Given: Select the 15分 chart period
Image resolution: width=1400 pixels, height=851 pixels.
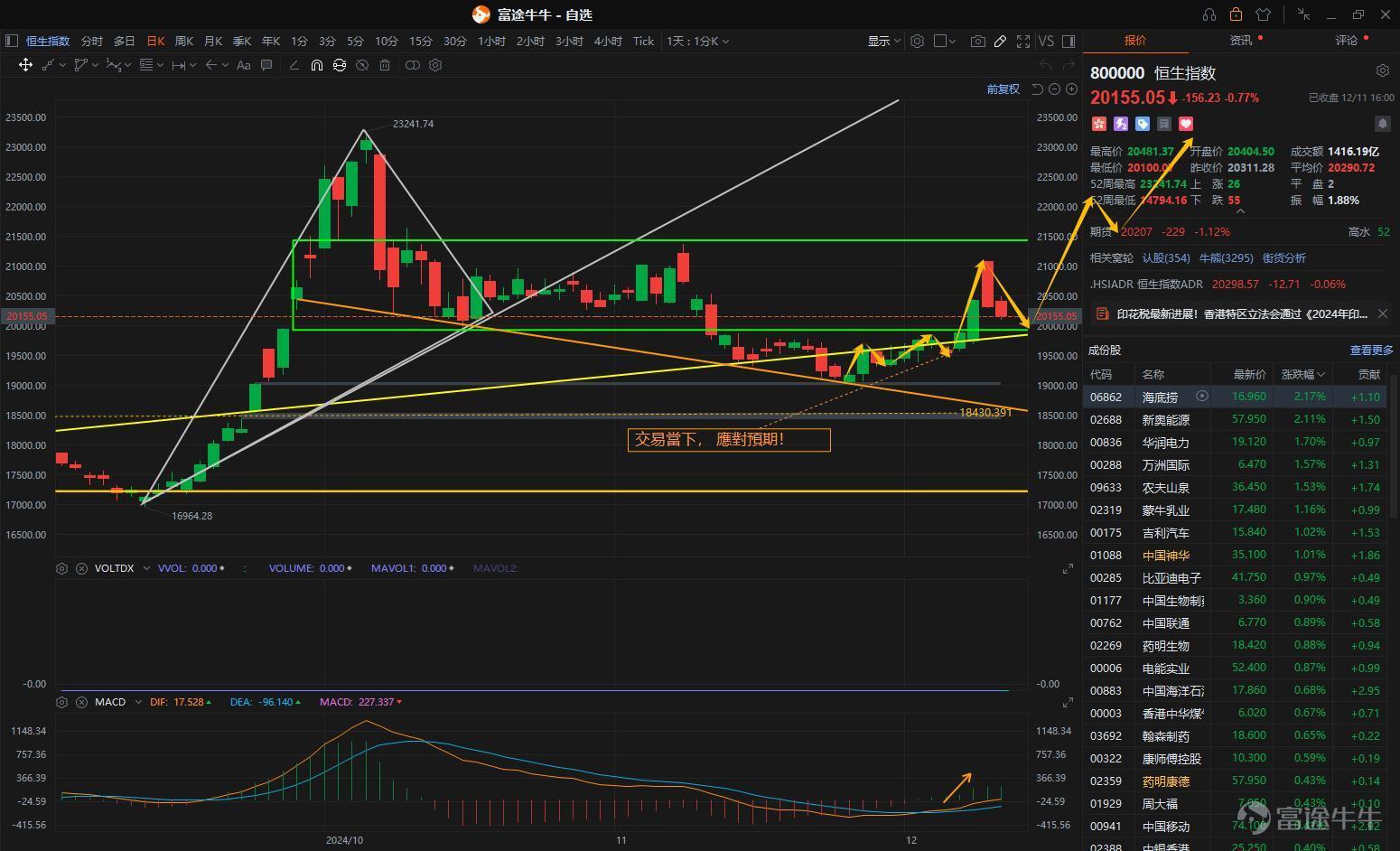Looking at the screenshot, I should pyautogui.click(x=420, y=41).
